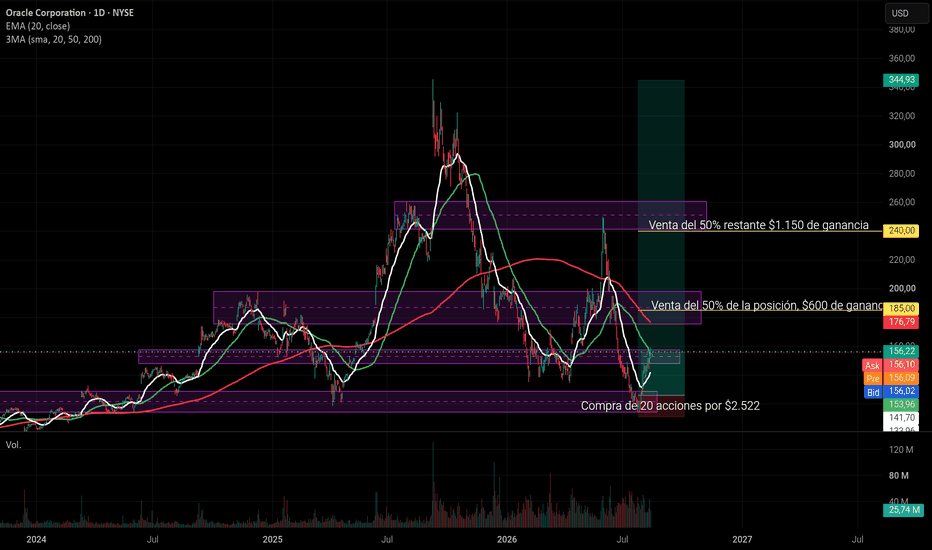Viewport: 932px width, 550px height.
Task: Click the 2025 label on the time axis
Action: [x=272, y=539]
